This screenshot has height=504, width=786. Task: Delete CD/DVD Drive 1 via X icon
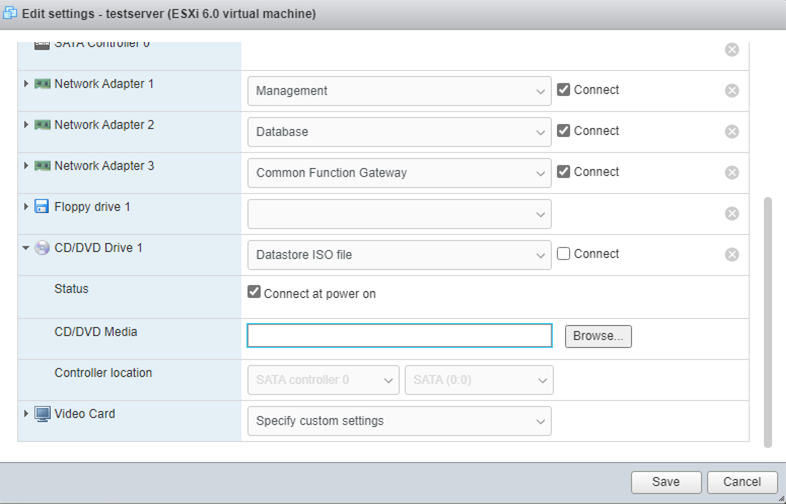point(732,255)
